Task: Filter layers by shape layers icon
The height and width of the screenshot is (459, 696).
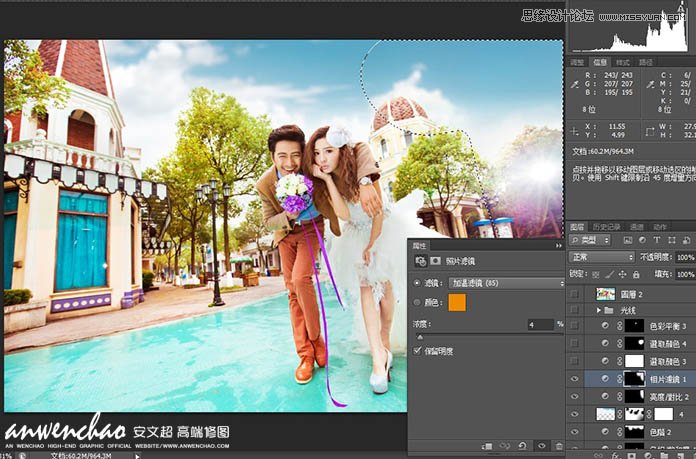Action: click(672, 240)
